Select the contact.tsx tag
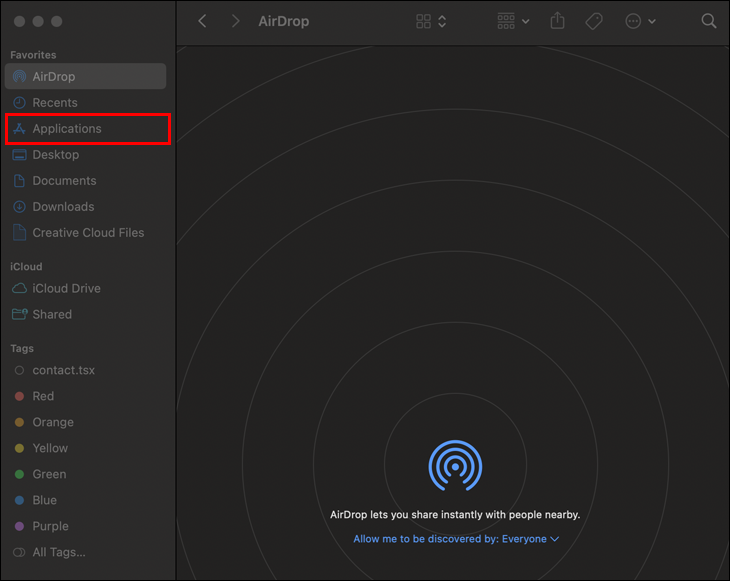The height and width of the screenshot is (581, 730). coord(85,370)
